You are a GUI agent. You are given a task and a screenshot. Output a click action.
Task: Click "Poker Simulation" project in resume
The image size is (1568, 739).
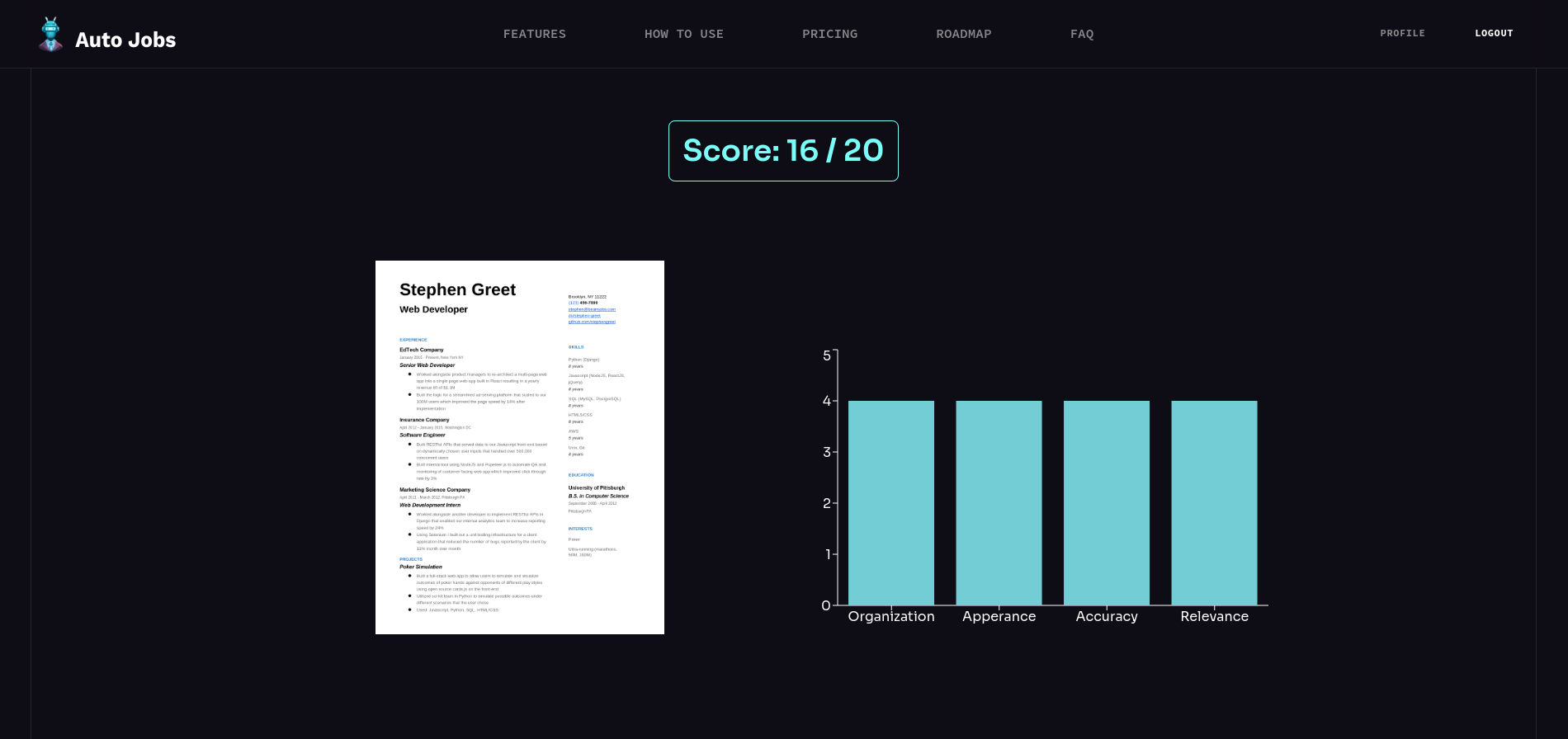coord(421,567)
